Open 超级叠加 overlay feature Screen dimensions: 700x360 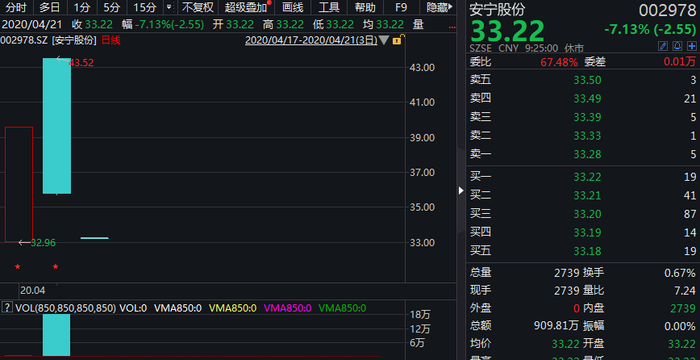point(247,7)
